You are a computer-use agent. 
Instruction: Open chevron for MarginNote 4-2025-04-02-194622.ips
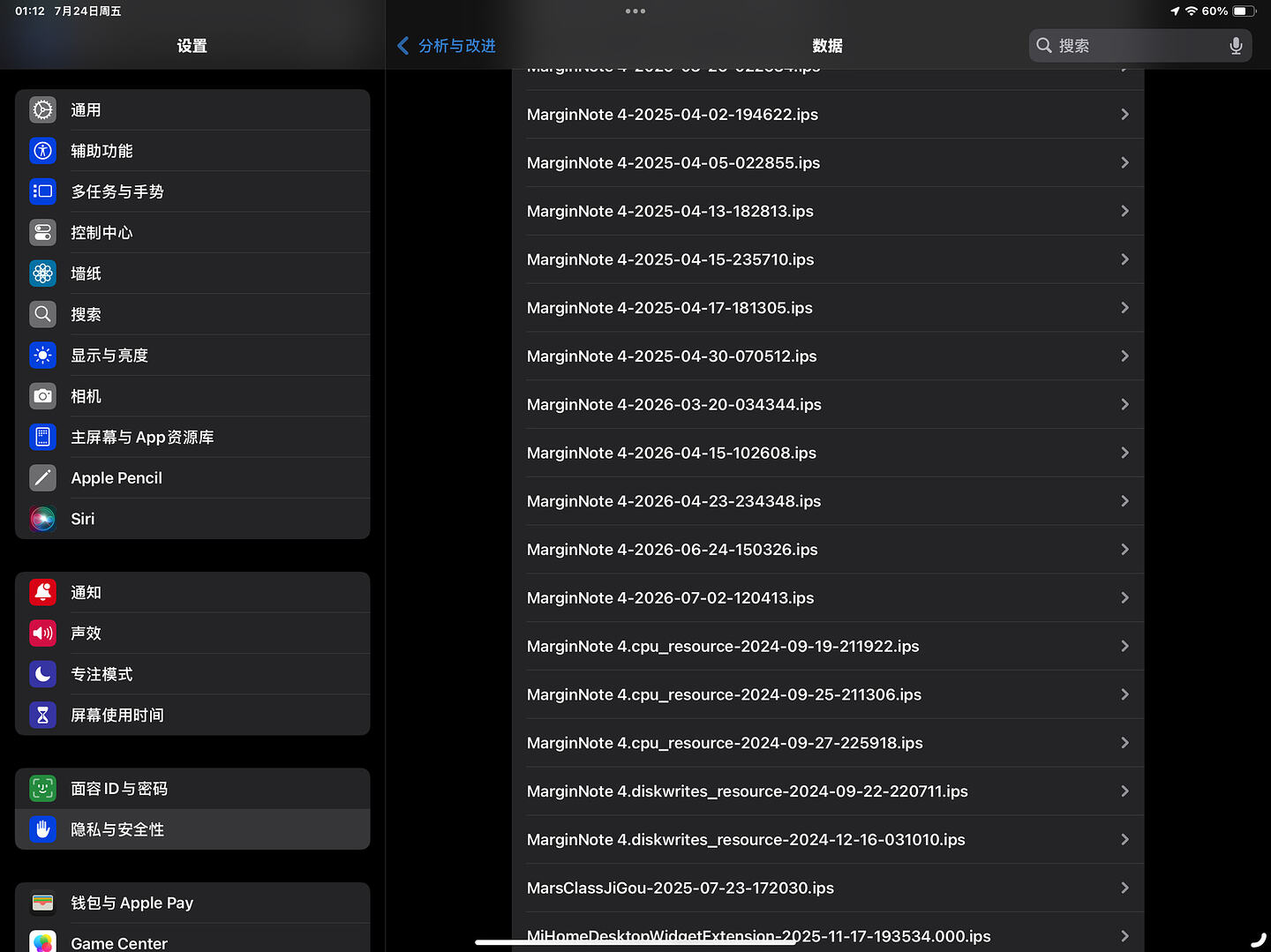pyautogui.click(x=1124, y=115)
